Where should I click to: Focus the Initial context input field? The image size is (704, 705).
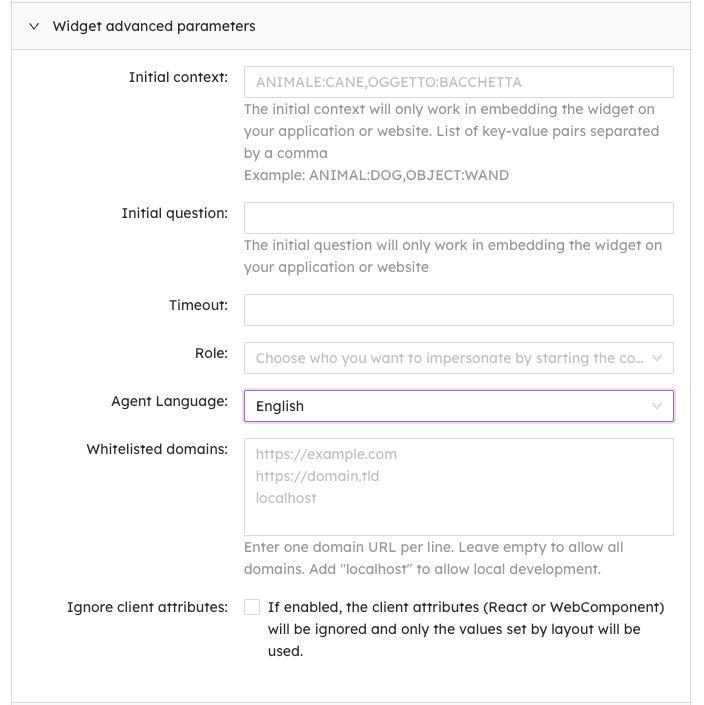(458, 82)
